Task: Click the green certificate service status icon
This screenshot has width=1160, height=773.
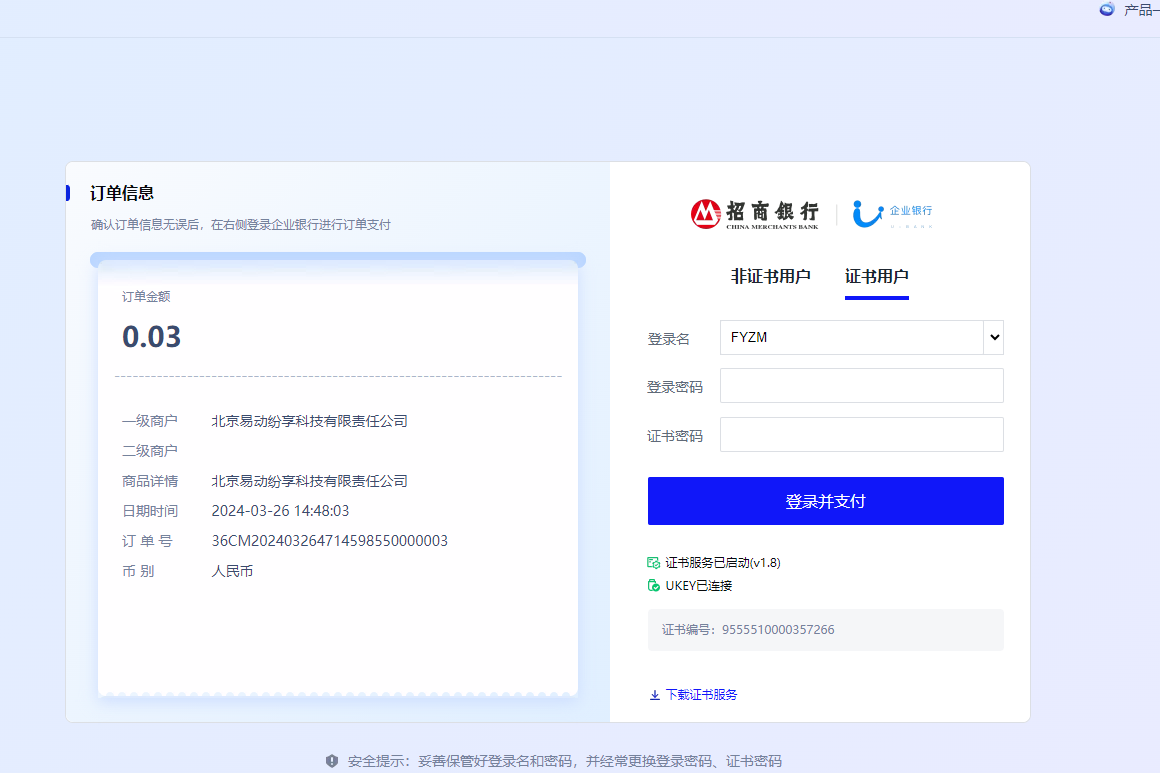Action: click(653, 562)
